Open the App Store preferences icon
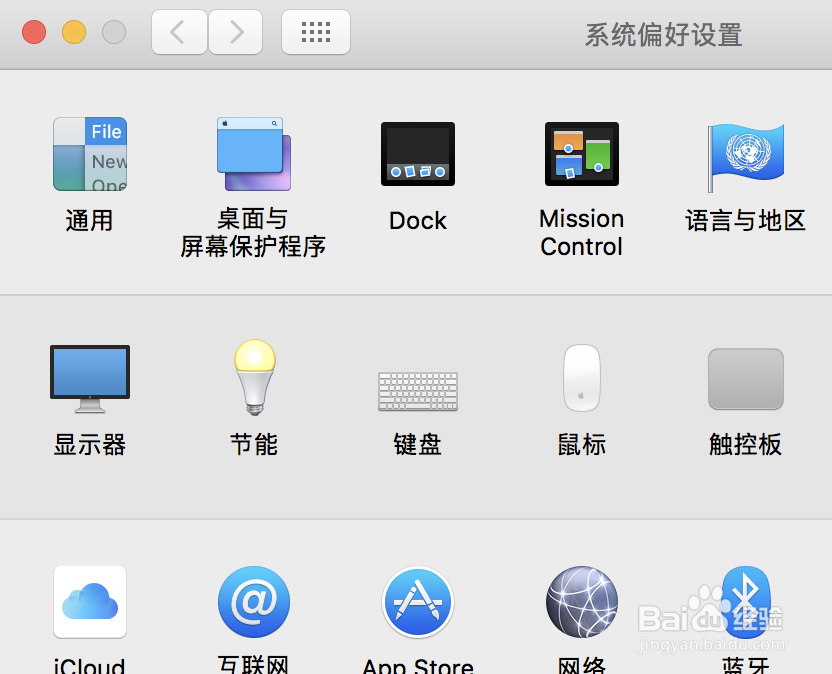Screen dimensions: 832x674 pyautogui.click(x=418, y=602)
